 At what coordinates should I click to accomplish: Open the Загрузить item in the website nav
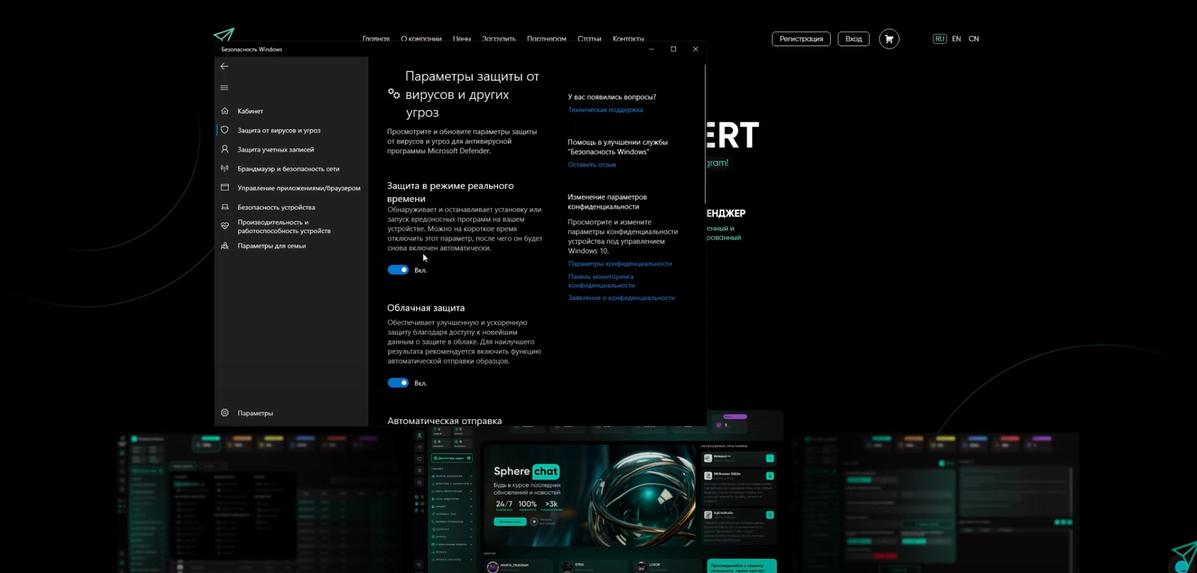click(499, 39)
